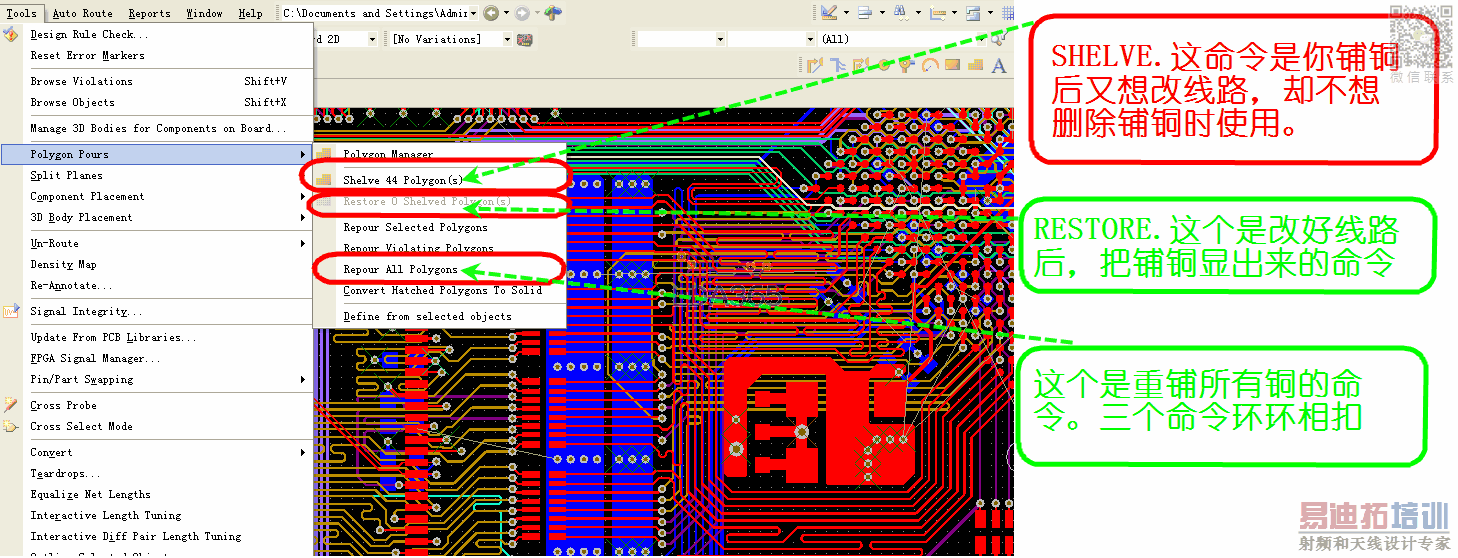Viewport: 1458px width, 558px height.
Task: Open the Help menu
Action: pos(250,13)
